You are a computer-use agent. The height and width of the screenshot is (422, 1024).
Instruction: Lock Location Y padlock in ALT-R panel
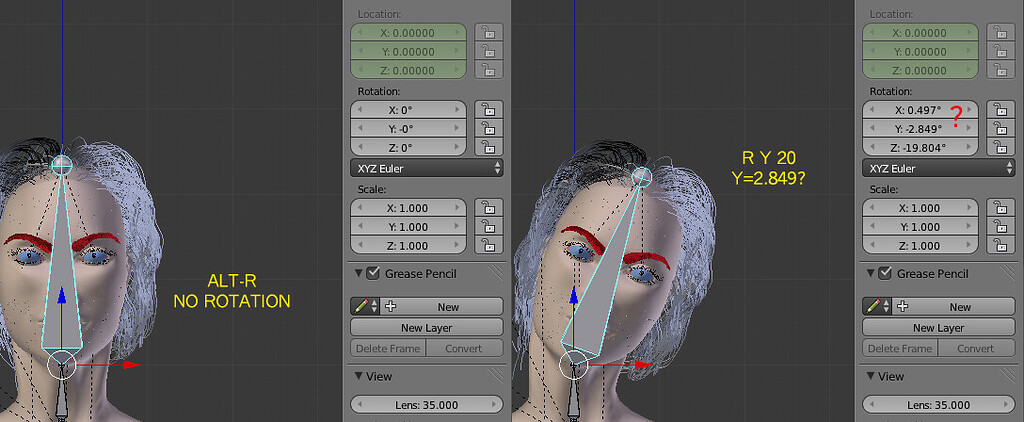(488, 52)
